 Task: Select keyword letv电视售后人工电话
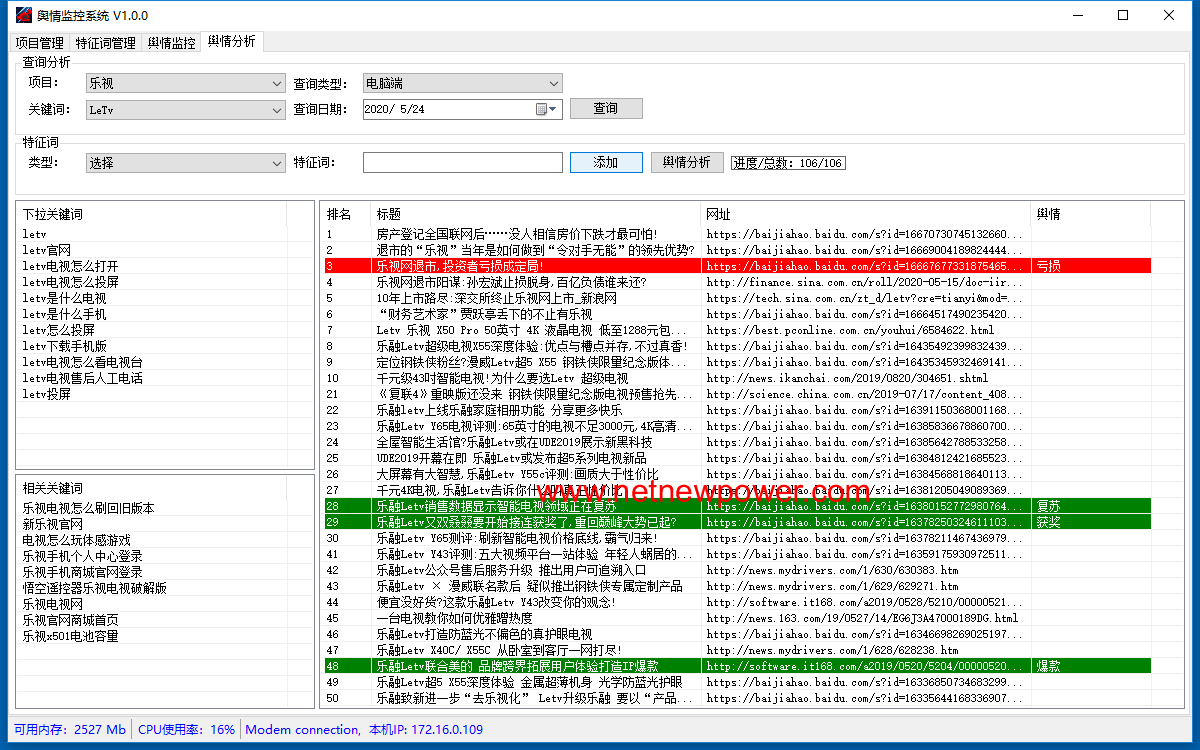(82, 378)
